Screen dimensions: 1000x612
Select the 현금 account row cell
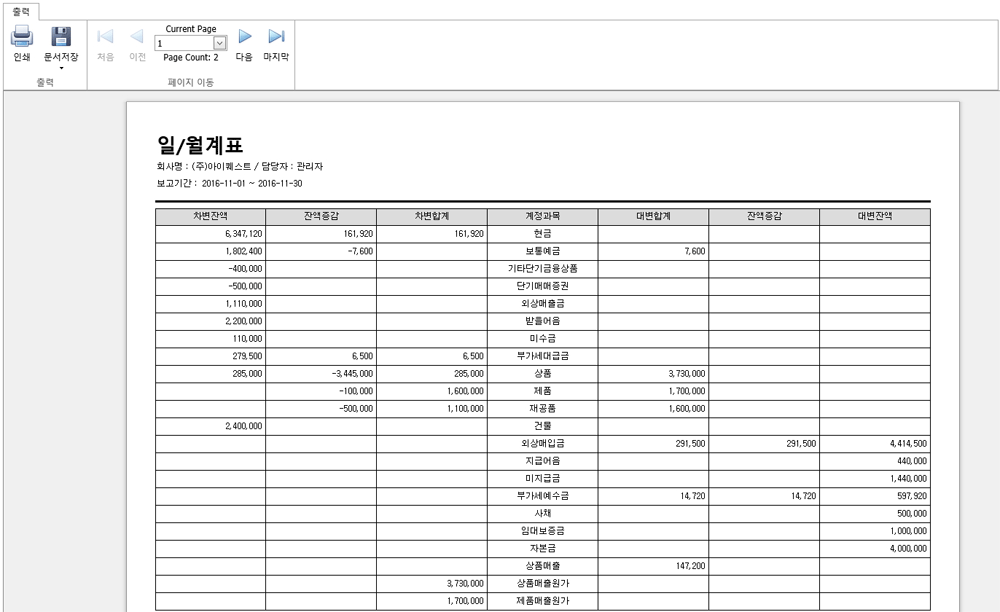(542, 233)
